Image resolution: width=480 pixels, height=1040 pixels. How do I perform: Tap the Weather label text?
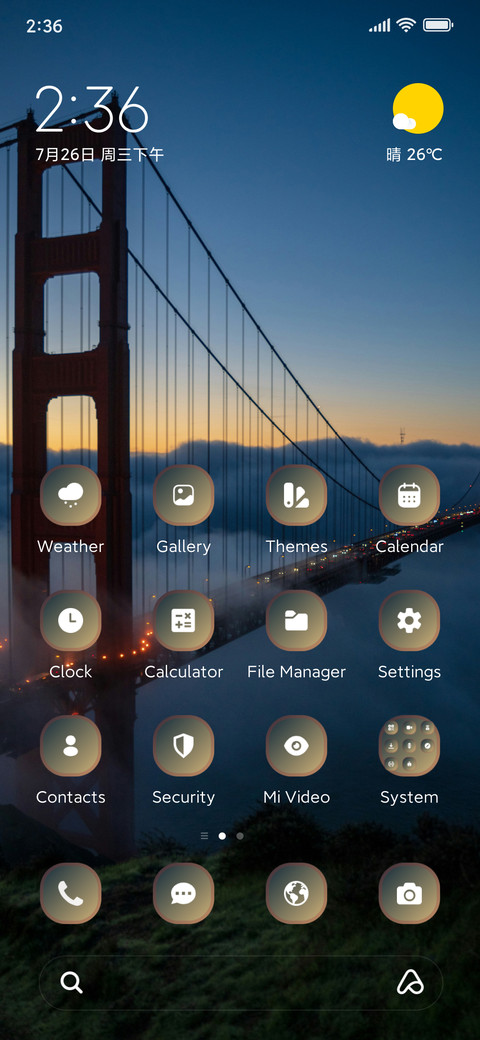[x=70, y=547]
